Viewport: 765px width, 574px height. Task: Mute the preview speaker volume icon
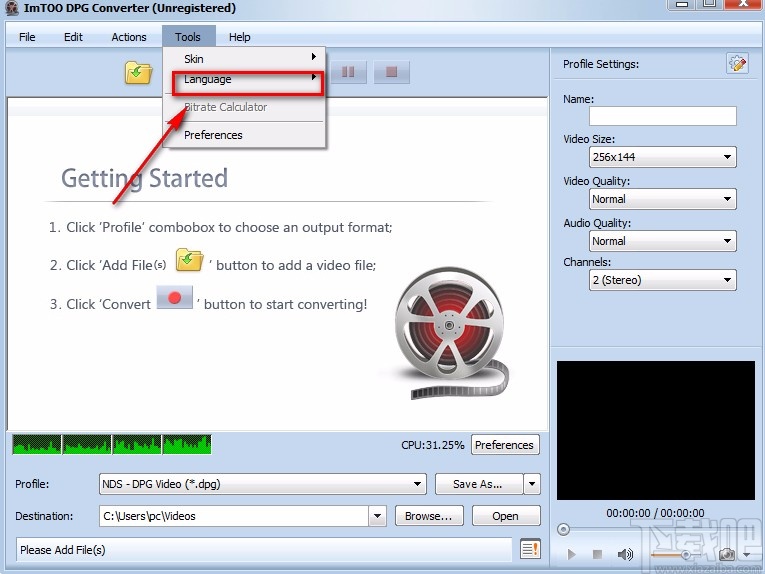[625, 554]
